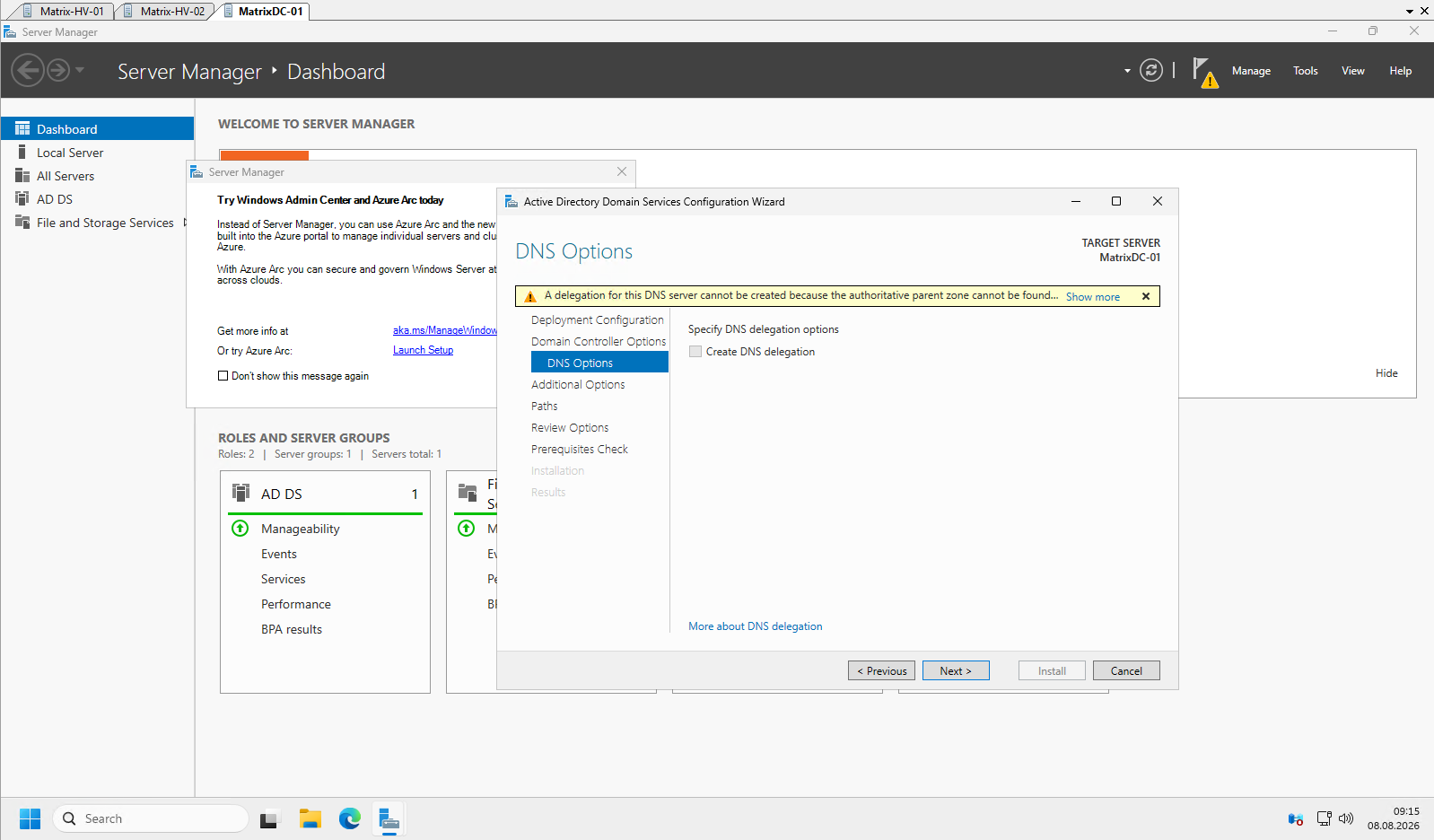Viewport: 1434px width, 840px height.
Task: Click the Azure Arc popup title icon
Action: [x=197, y=171]
